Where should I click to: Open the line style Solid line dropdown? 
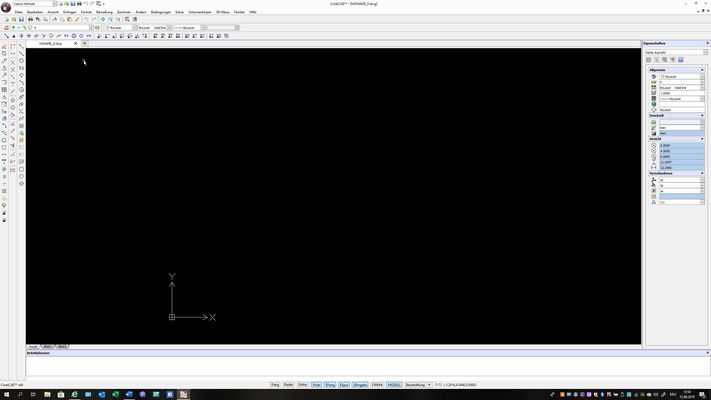coord(169,28)
